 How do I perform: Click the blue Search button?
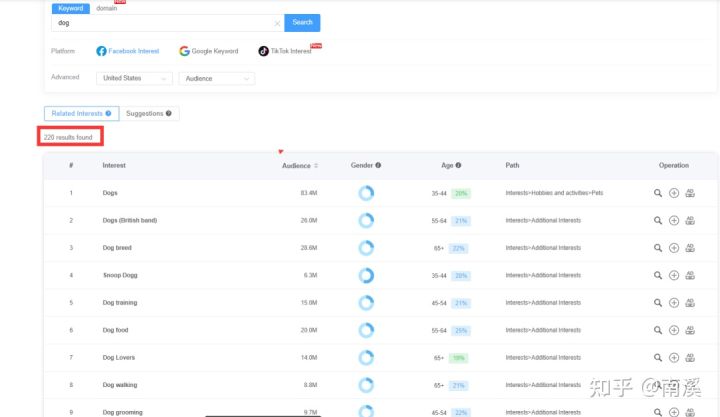(302, 23)
